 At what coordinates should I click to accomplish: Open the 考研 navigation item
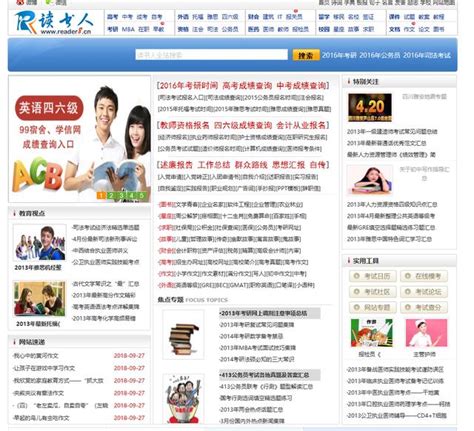pos(112,29)
